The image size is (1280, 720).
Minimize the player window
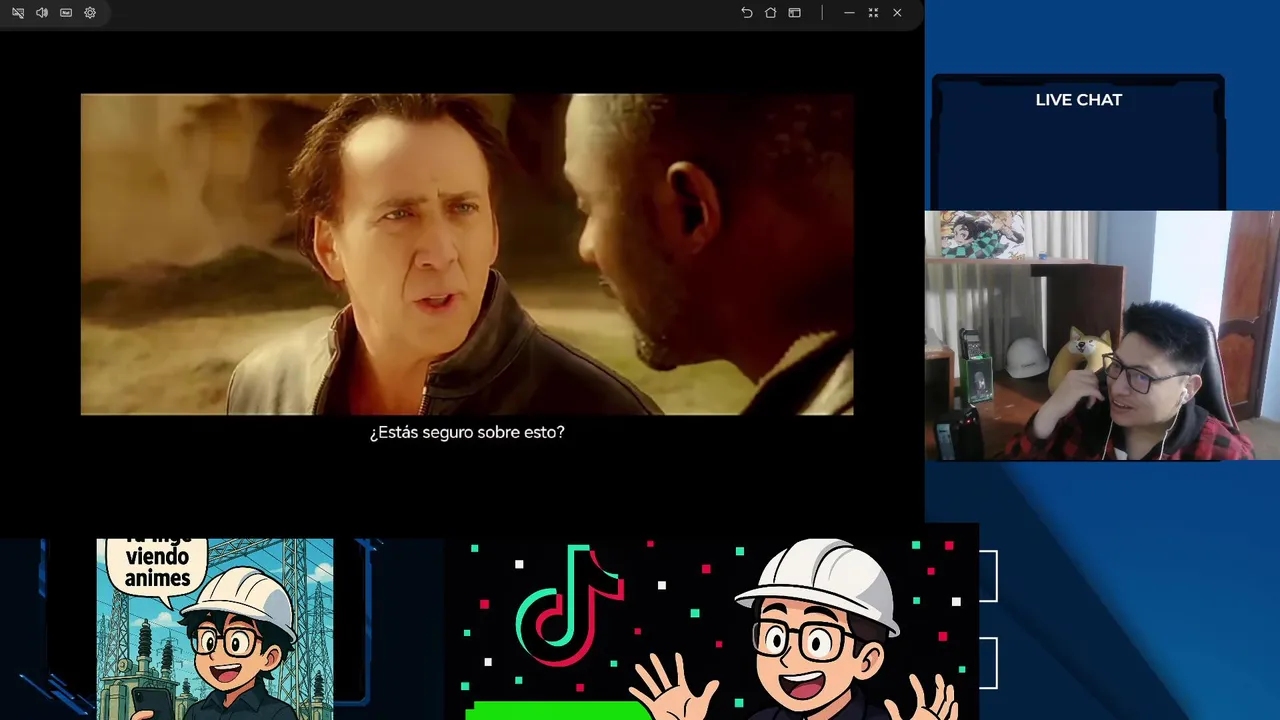(849, 13)
